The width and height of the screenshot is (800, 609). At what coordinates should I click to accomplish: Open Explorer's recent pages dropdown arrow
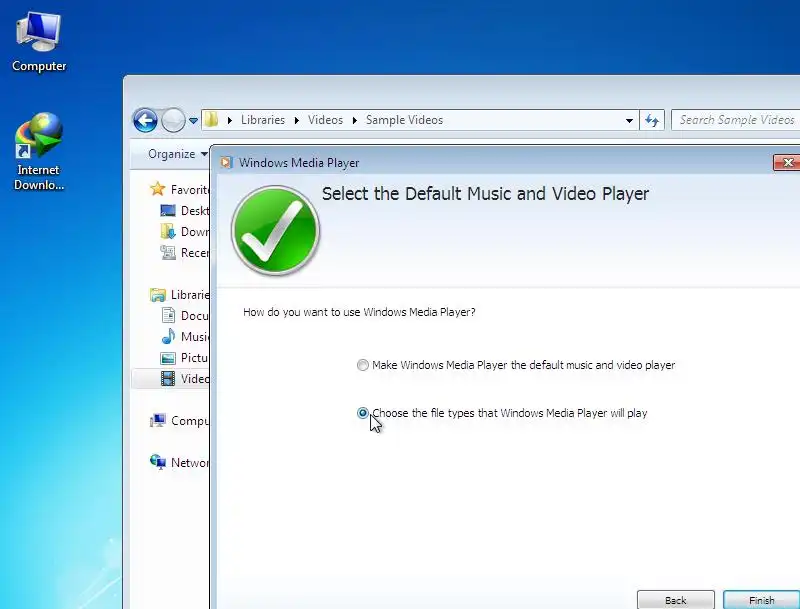point(193,121)
